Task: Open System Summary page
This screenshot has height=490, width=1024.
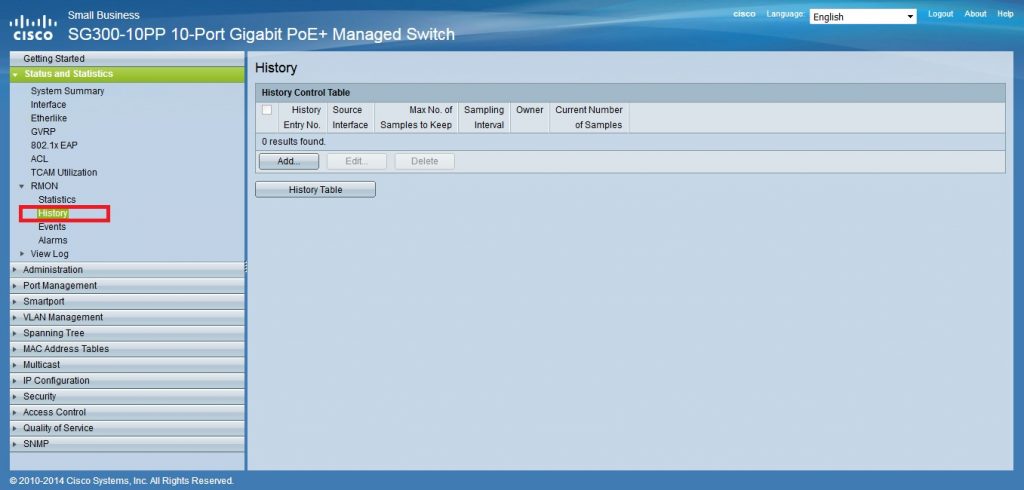Action: point(67,91)
